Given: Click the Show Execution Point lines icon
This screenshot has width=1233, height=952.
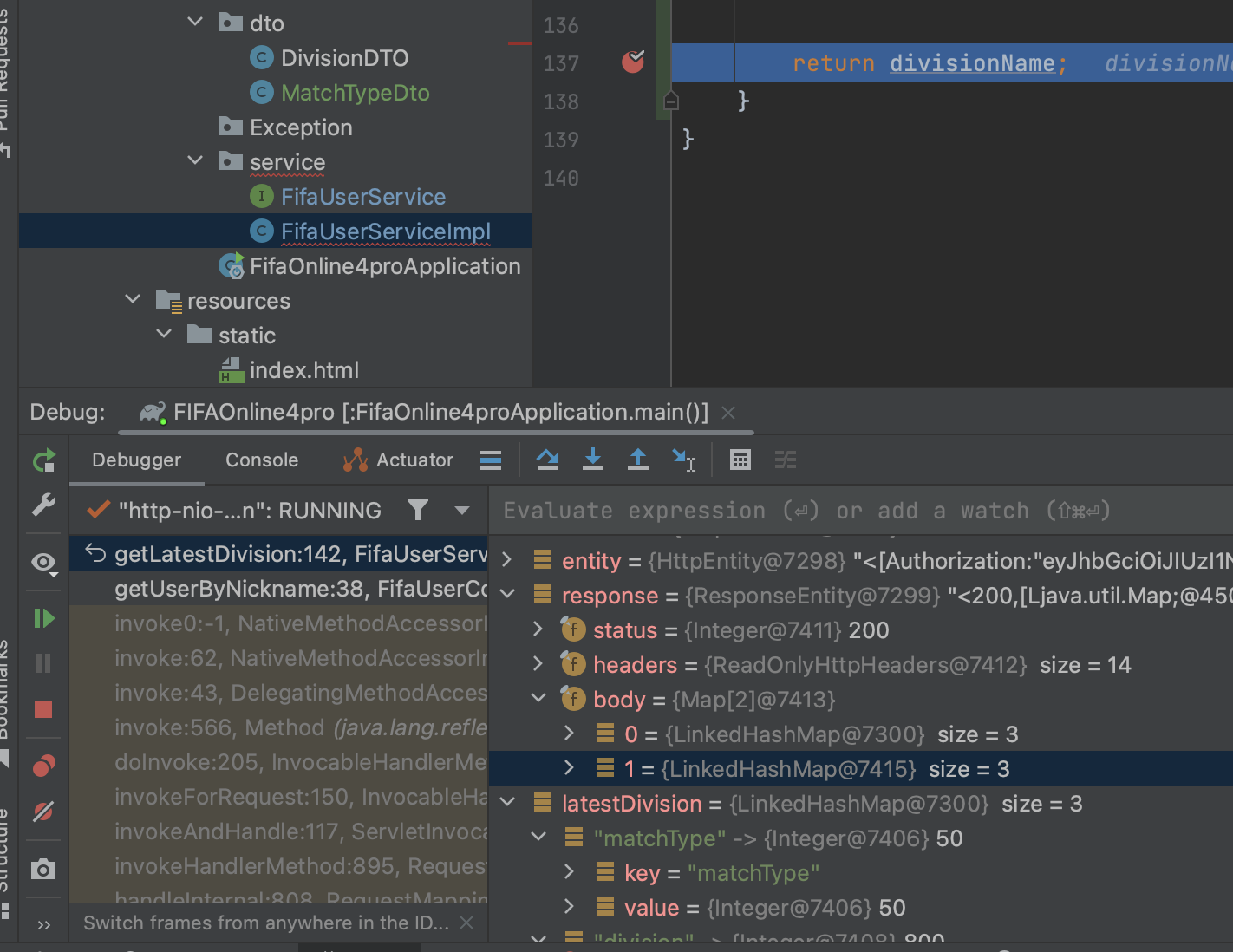Looking at the screenshot, I should pyautogui.click(x=491, y=460).
